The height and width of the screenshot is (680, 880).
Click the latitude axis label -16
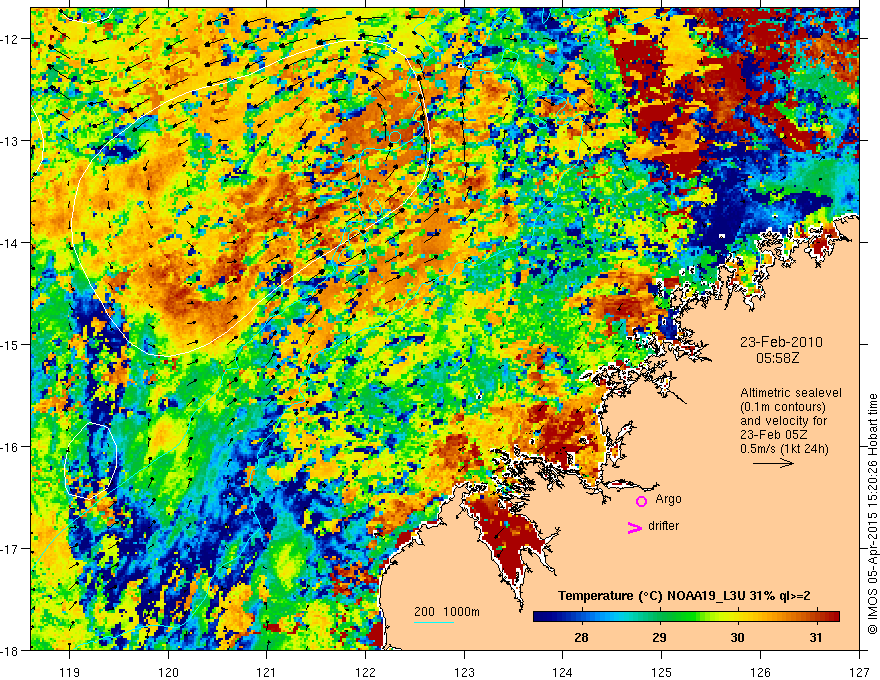coord(11,447)
